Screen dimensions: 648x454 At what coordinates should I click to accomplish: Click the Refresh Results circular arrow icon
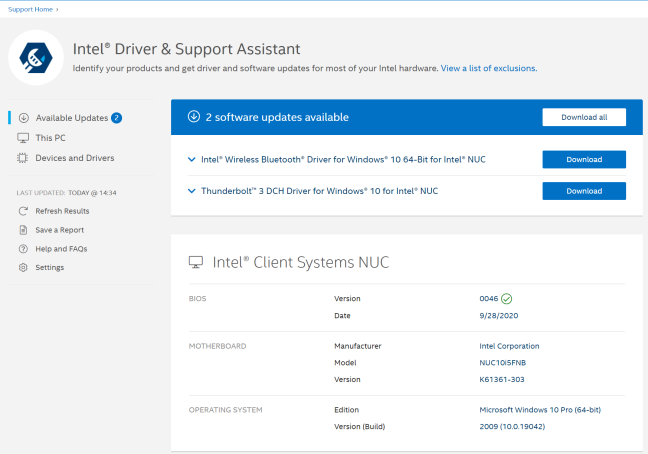pyautogui.click(x=23, y=211)
